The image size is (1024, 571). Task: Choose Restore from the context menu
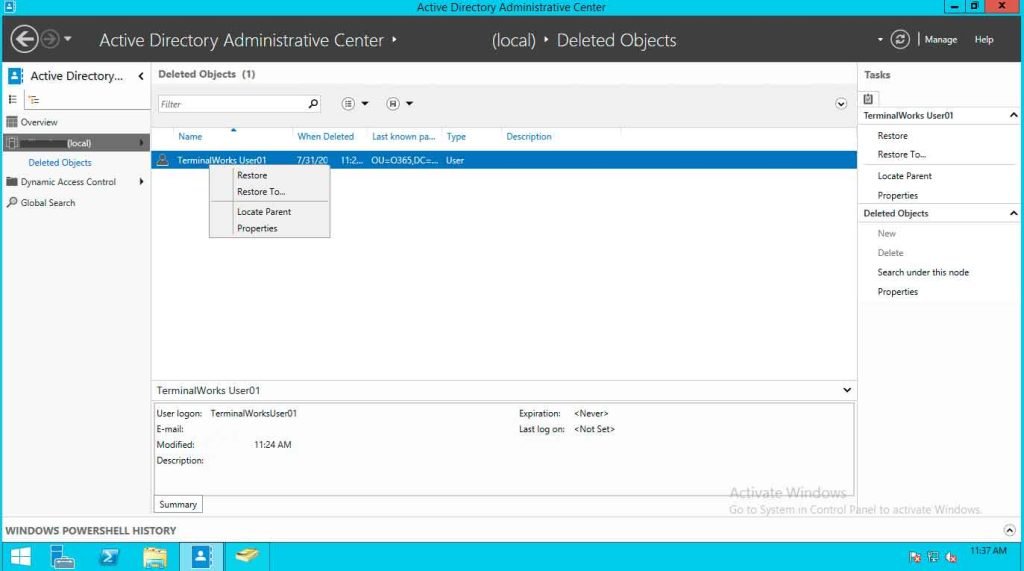click(252, 175)
